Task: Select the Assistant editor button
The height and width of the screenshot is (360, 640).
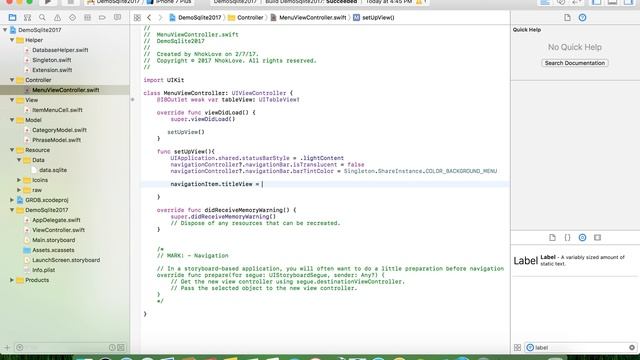Action: (x=561, y=2)
